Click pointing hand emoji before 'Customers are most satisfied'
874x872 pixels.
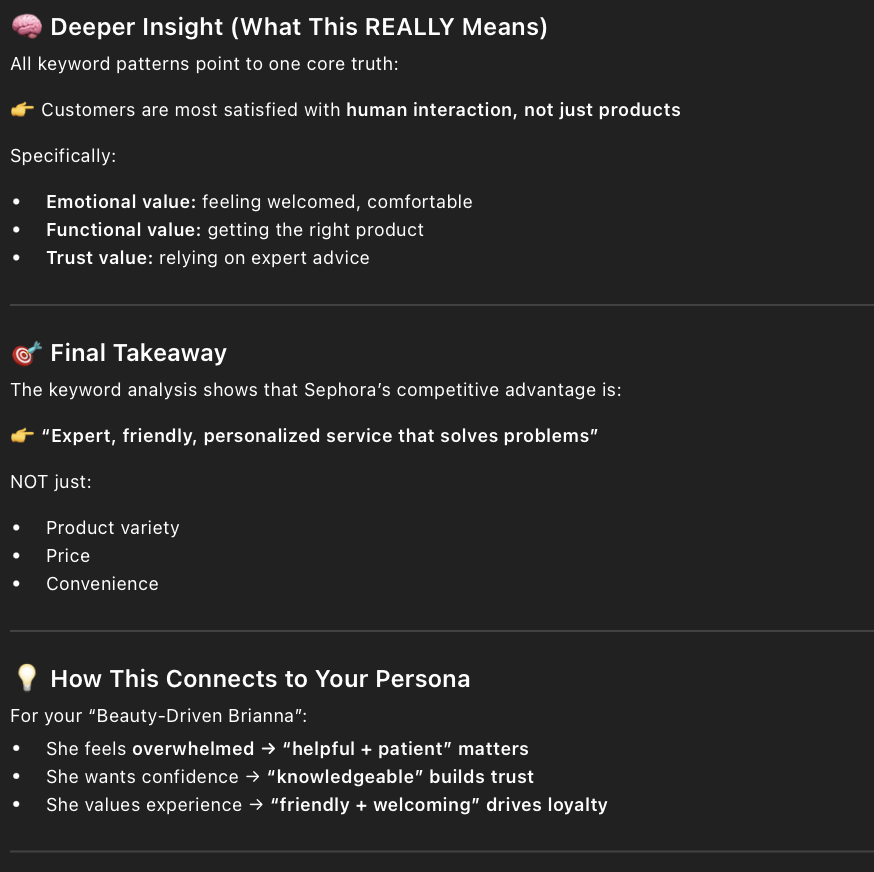coord(22,110)
